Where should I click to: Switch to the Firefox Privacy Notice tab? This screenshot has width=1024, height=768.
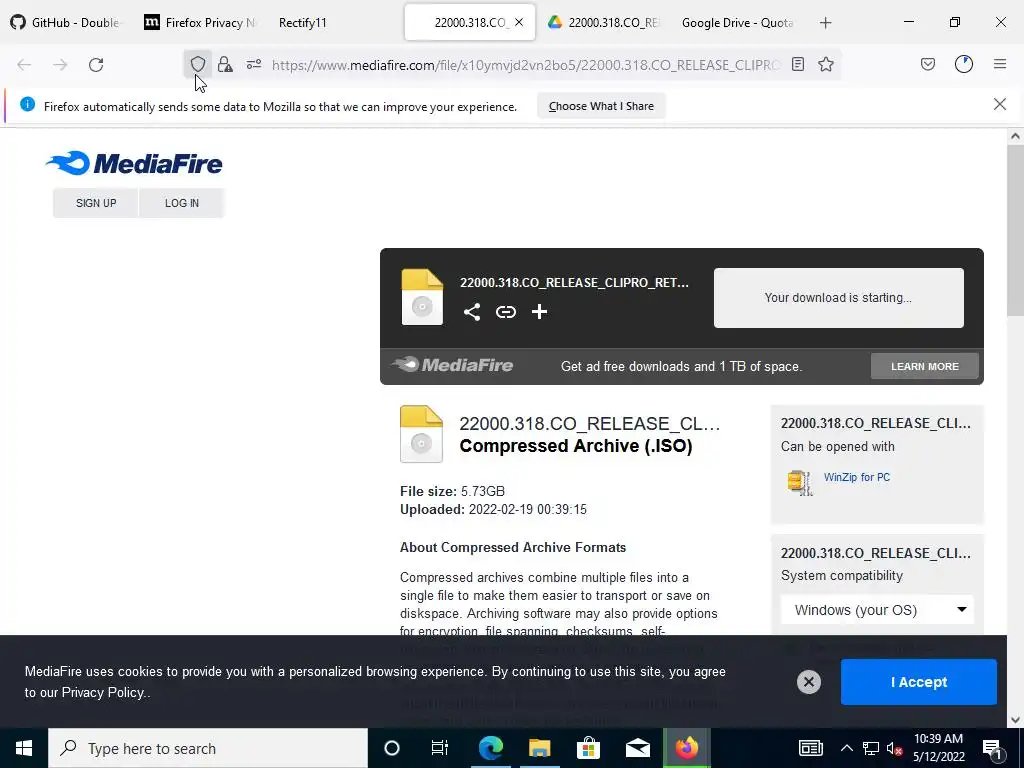point(200,22)
